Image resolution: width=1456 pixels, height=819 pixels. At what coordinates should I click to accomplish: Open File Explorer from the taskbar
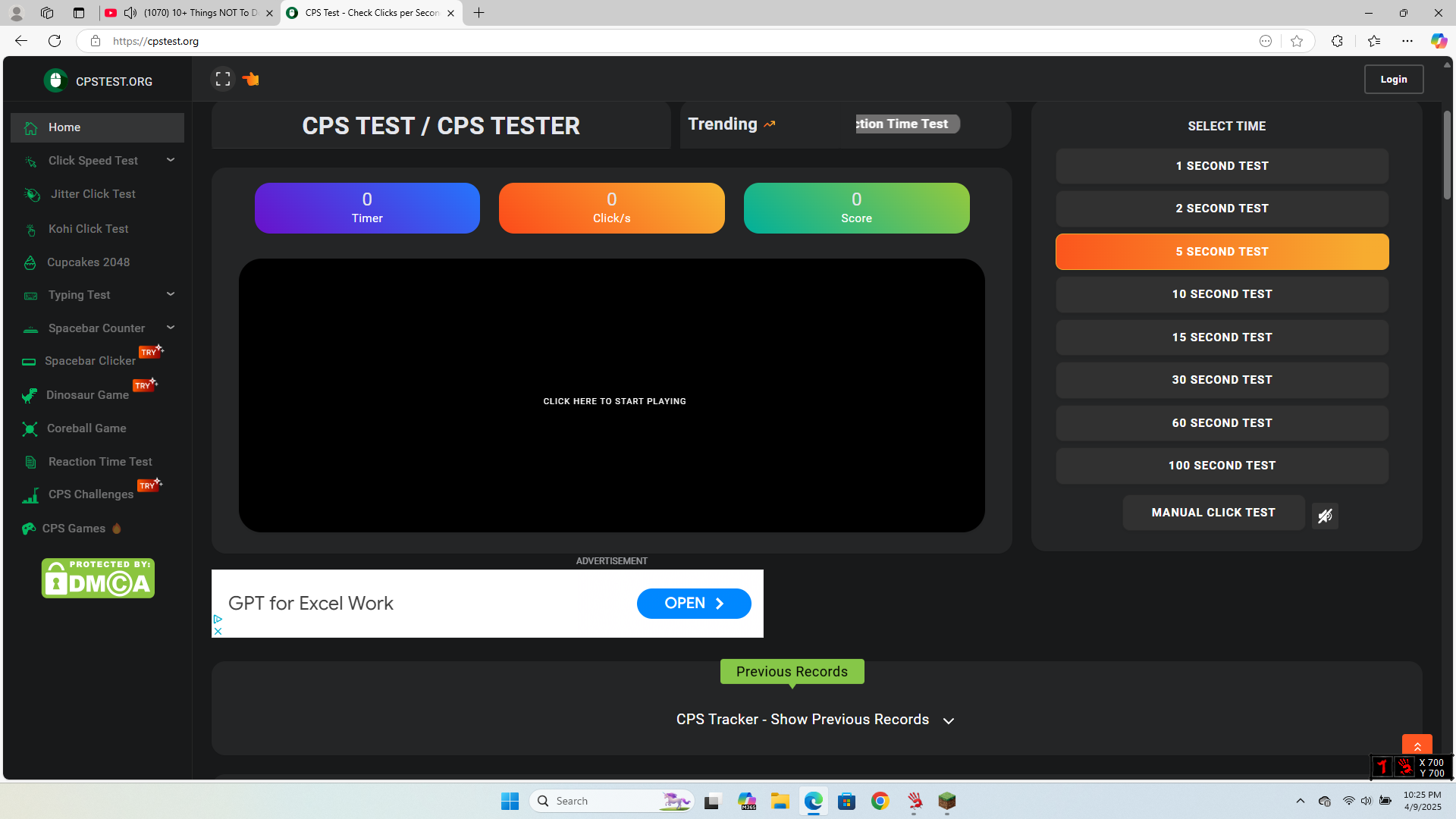tap(780, 801)
